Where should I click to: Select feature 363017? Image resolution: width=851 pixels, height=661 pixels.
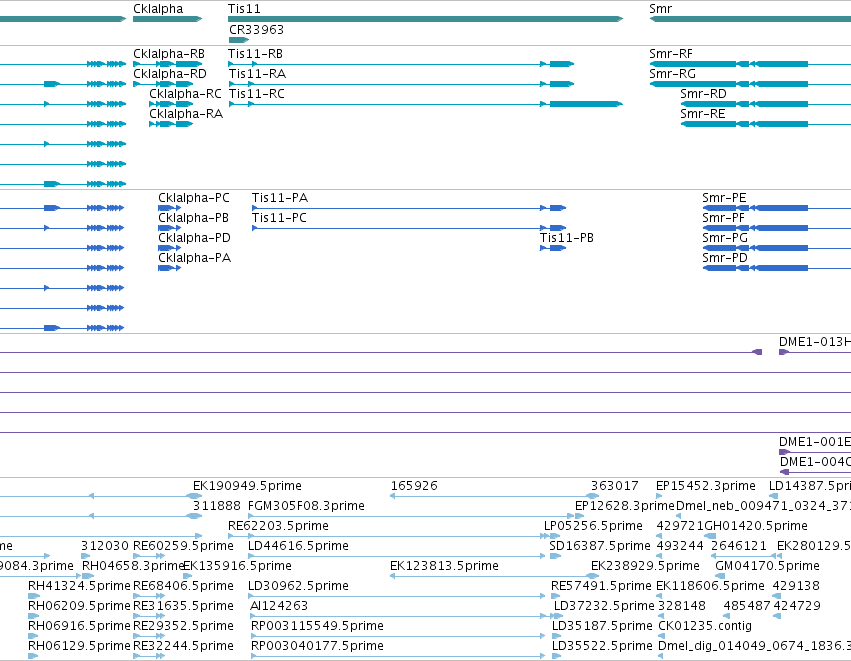(x=614, y=486)
